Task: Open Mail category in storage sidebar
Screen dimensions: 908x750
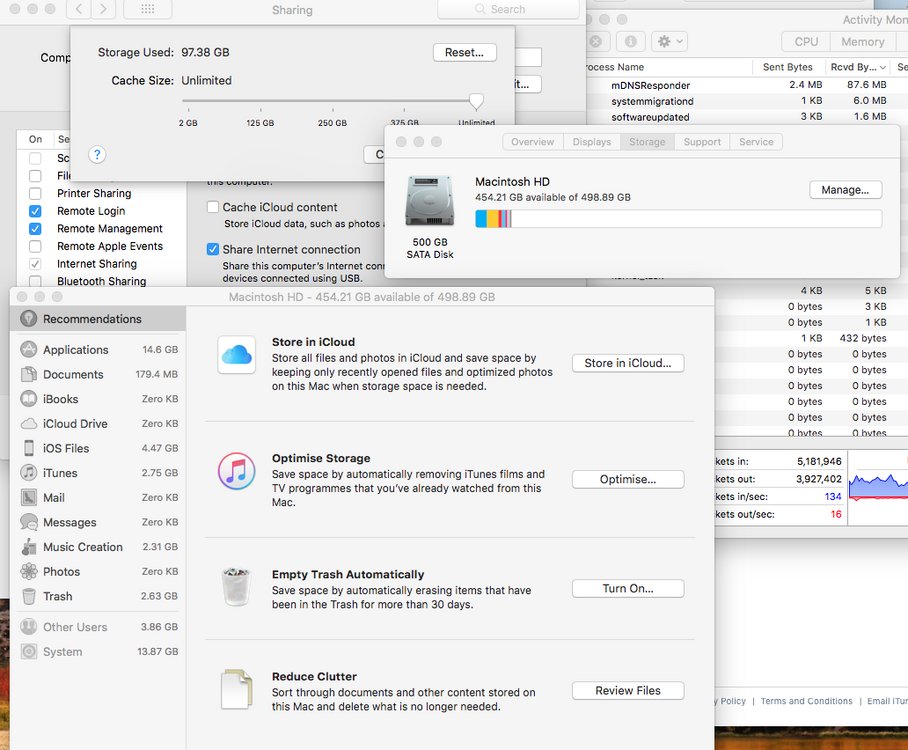Action: pyautogui.click(x=98, y=497)
